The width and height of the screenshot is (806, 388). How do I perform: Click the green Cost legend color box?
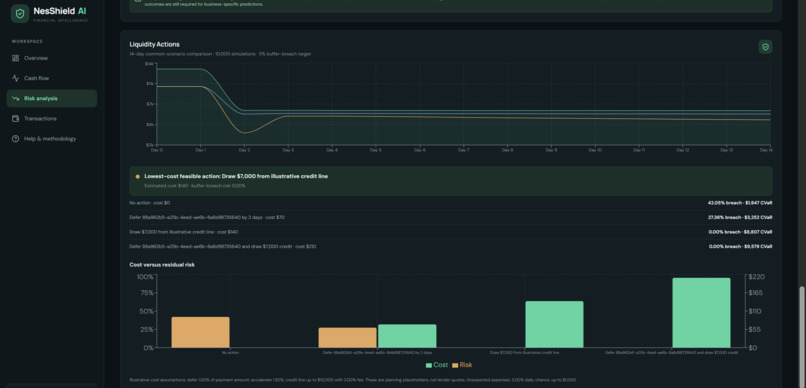429,365
